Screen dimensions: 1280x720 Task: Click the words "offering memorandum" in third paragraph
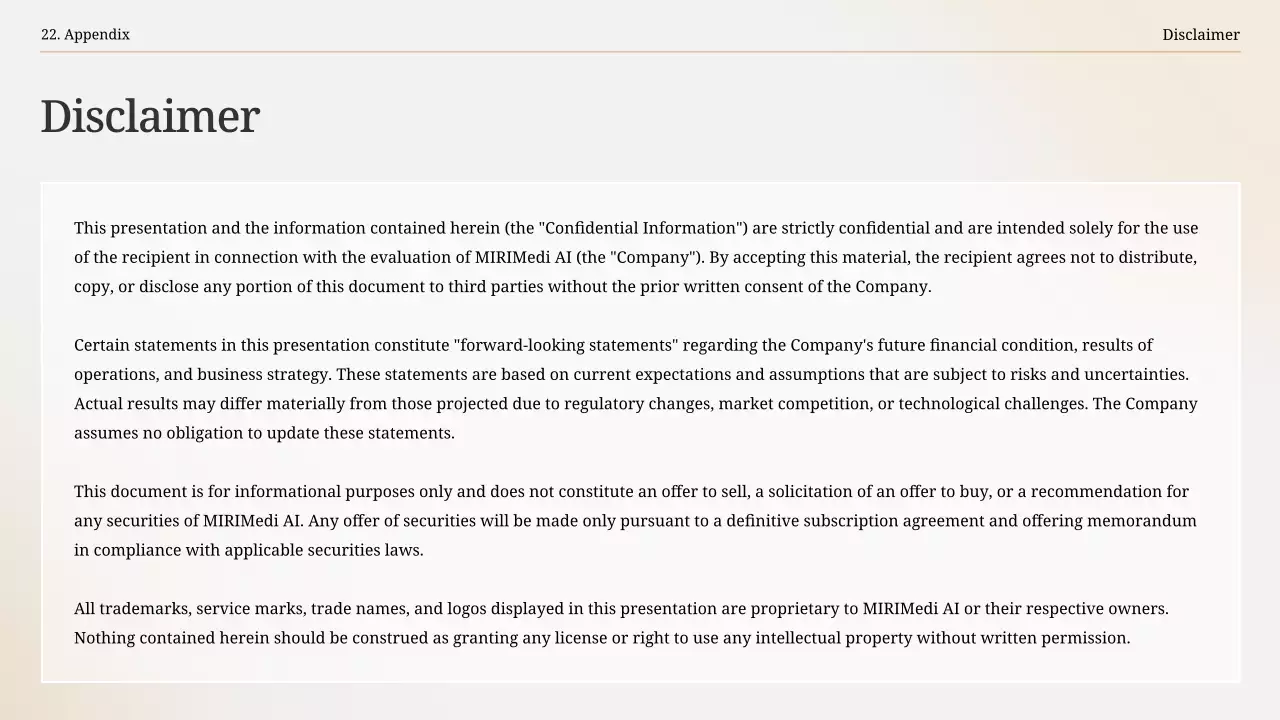1114,521
